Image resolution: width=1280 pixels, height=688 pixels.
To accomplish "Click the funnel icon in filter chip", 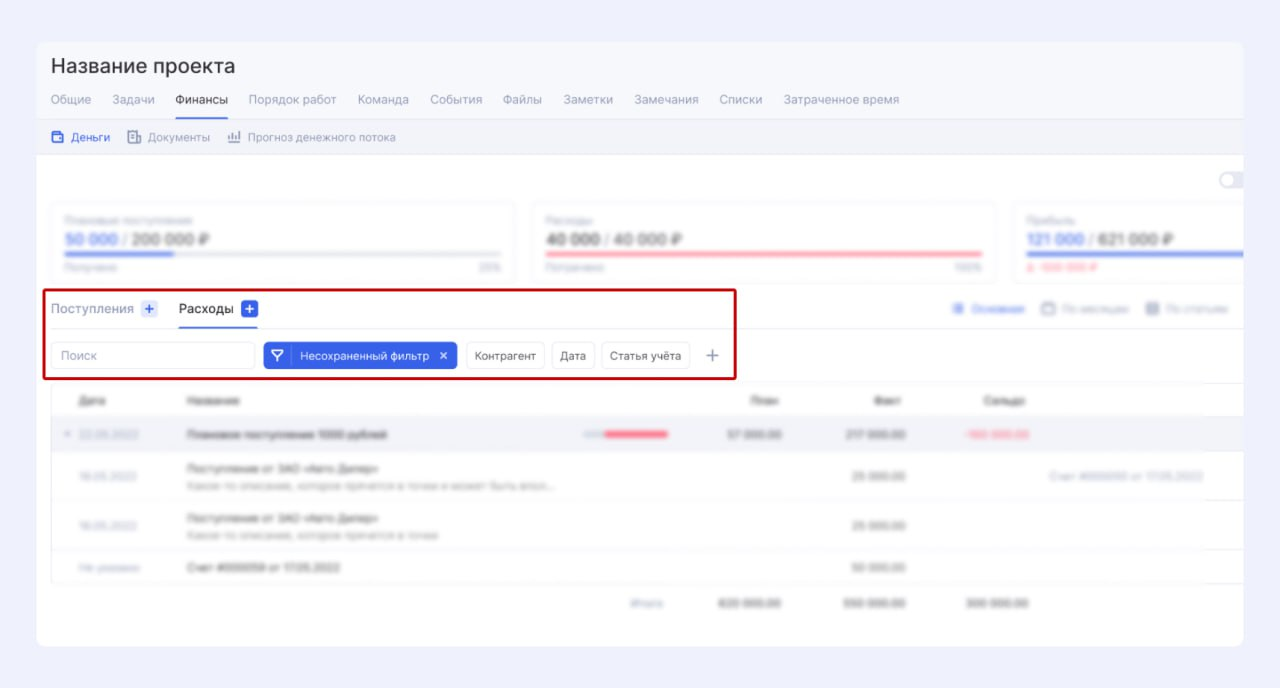I will click(278, 356).
